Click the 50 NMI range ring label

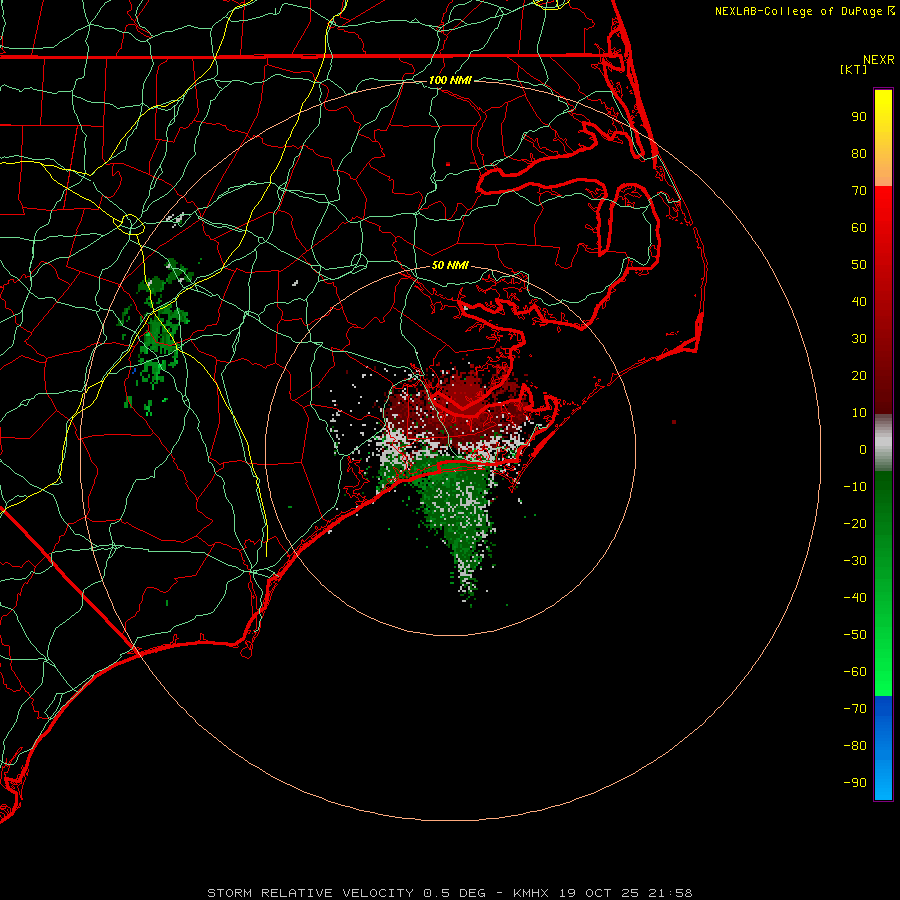(450, 265)
